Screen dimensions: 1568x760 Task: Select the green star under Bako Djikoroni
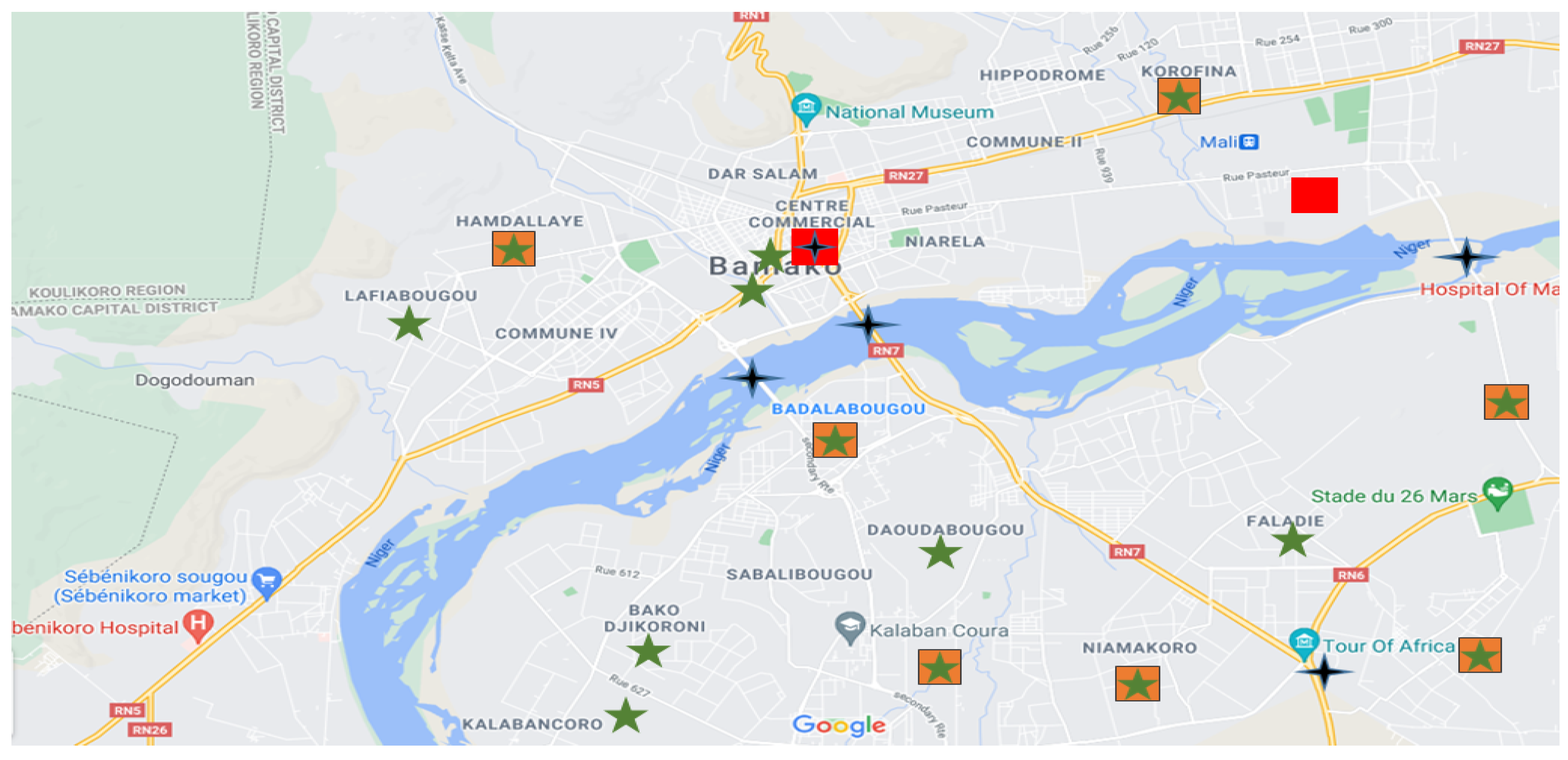648,651
